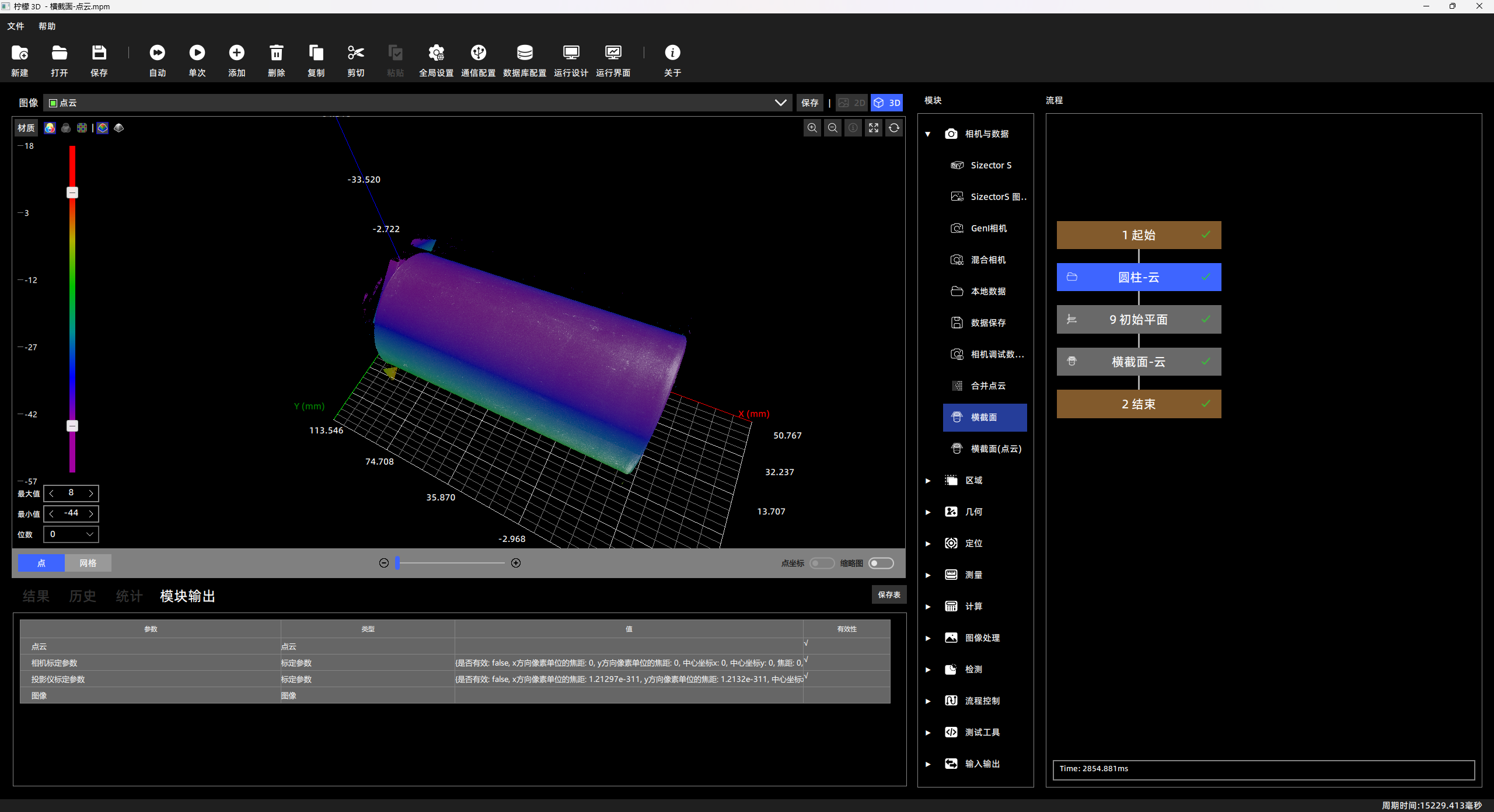Click the upper color bar slider handle

(x=72, y=192)
